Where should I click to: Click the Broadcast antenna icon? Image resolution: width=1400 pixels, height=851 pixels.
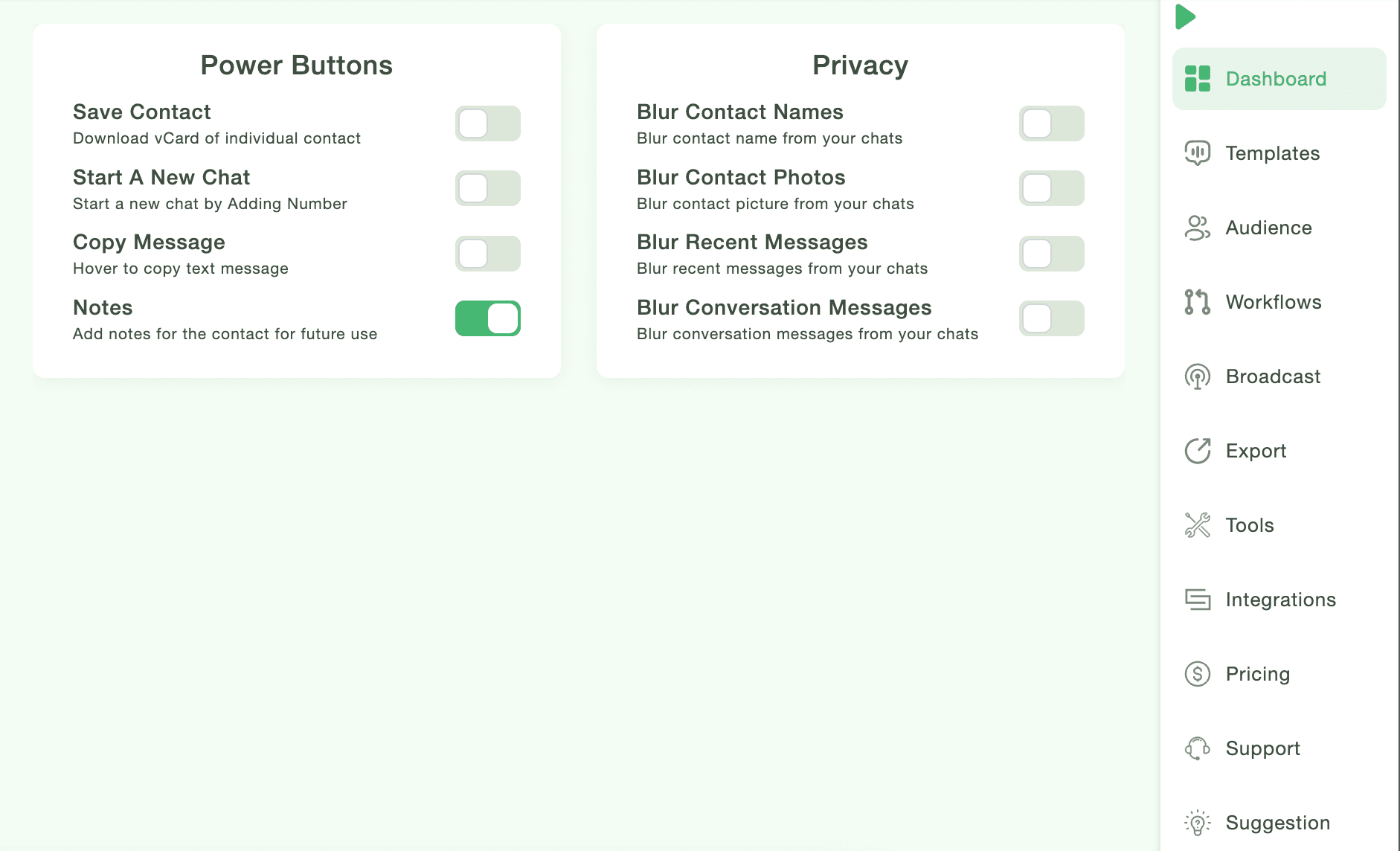tap(1198, 376)
